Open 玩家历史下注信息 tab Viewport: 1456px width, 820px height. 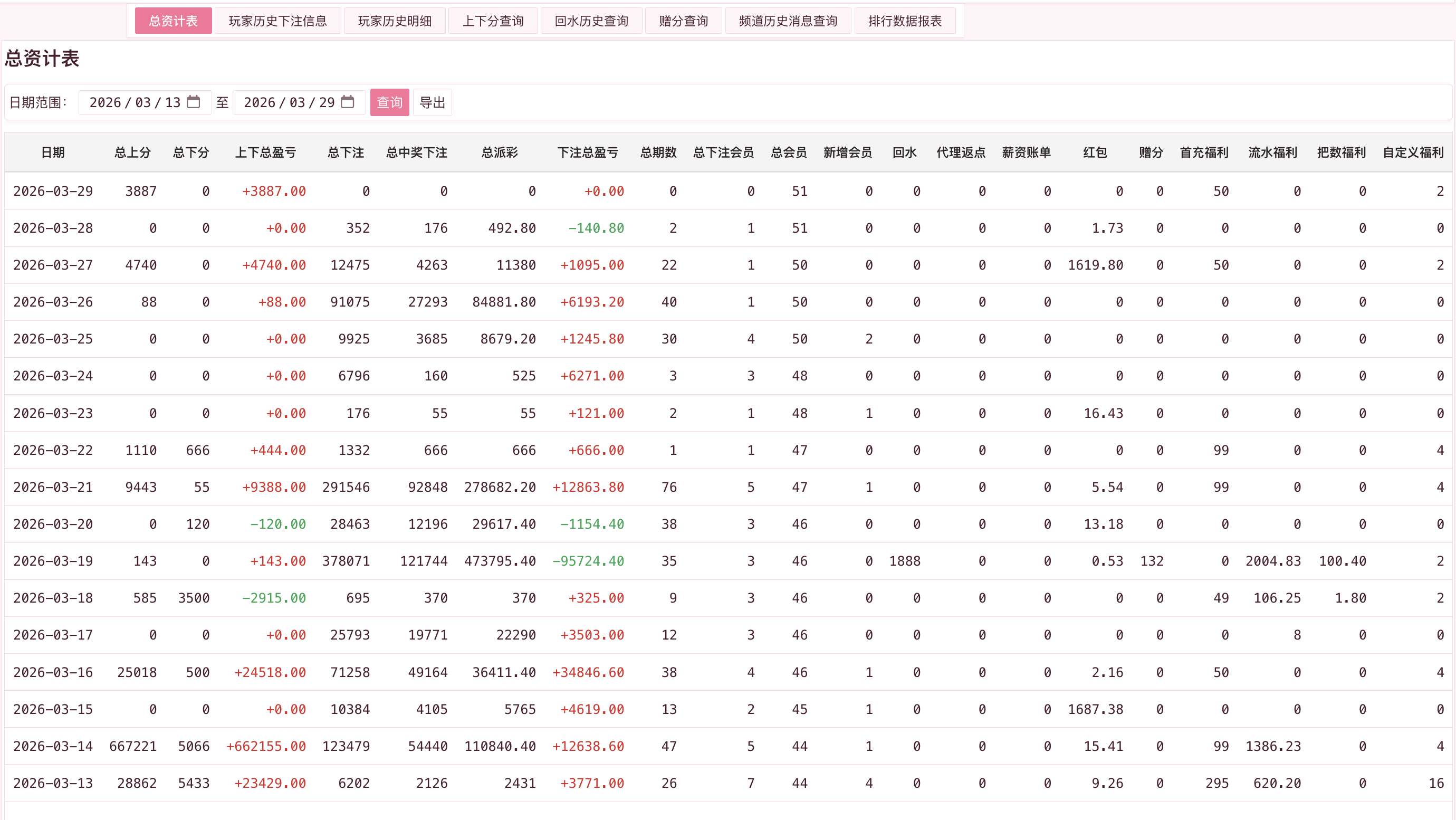point(277,21)
